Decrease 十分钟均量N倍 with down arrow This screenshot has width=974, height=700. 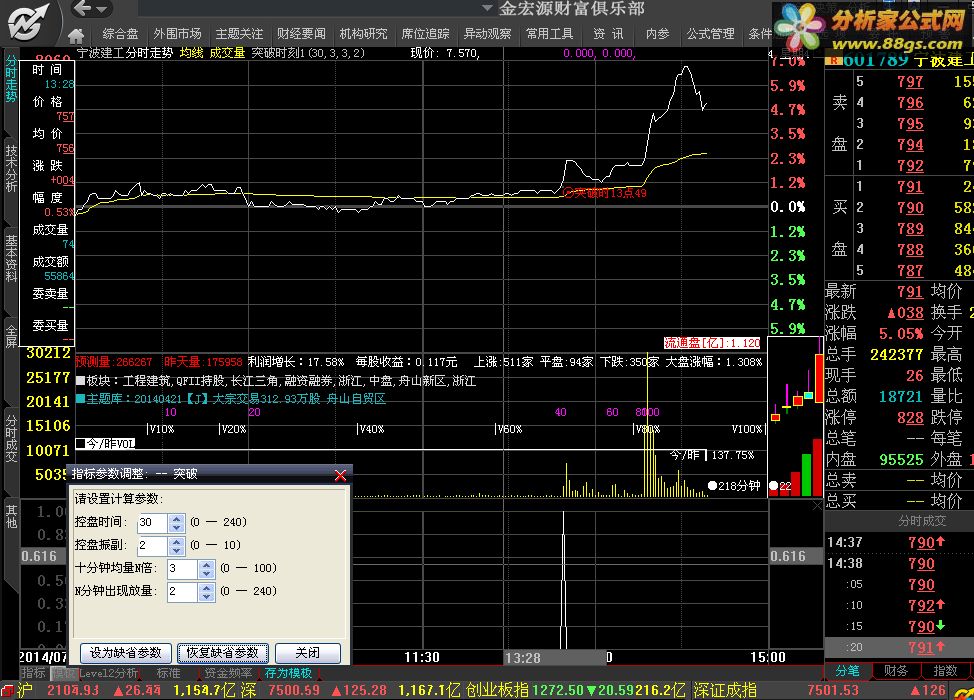coord(206,573)
